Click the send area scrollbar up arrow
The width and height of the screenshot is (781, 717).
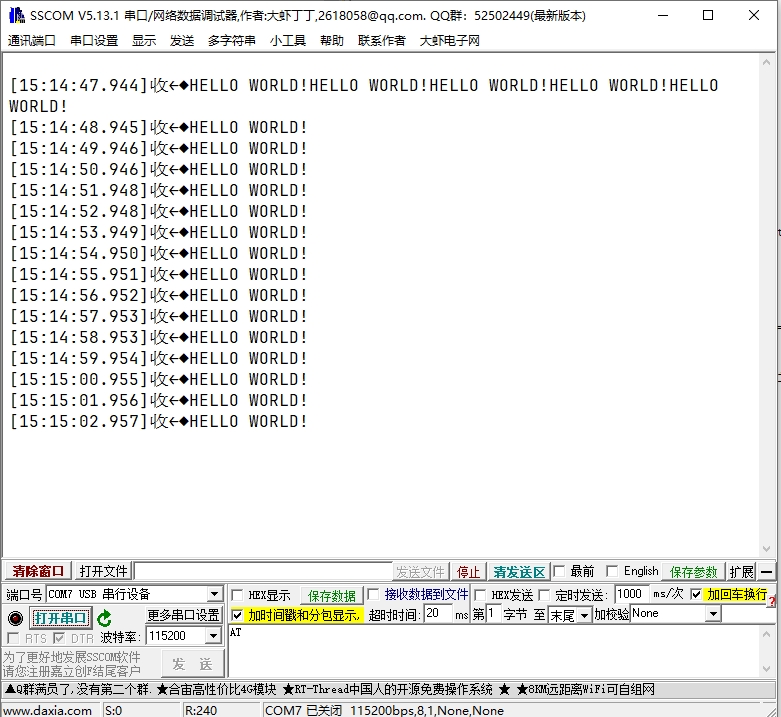point(767,634)
